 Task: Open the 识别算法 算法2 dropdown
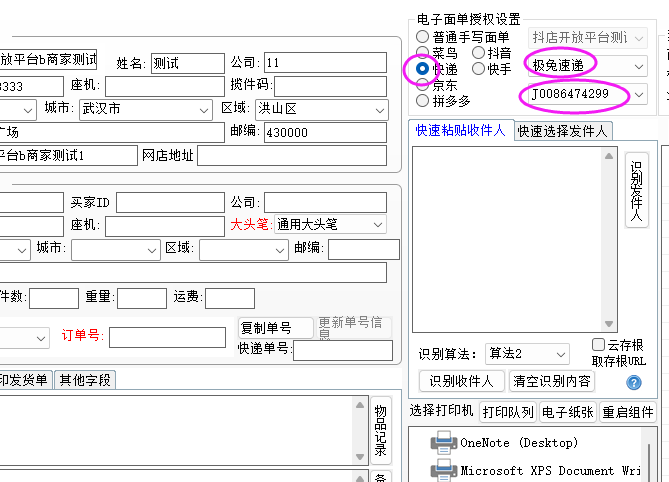(x=561, y=354)
